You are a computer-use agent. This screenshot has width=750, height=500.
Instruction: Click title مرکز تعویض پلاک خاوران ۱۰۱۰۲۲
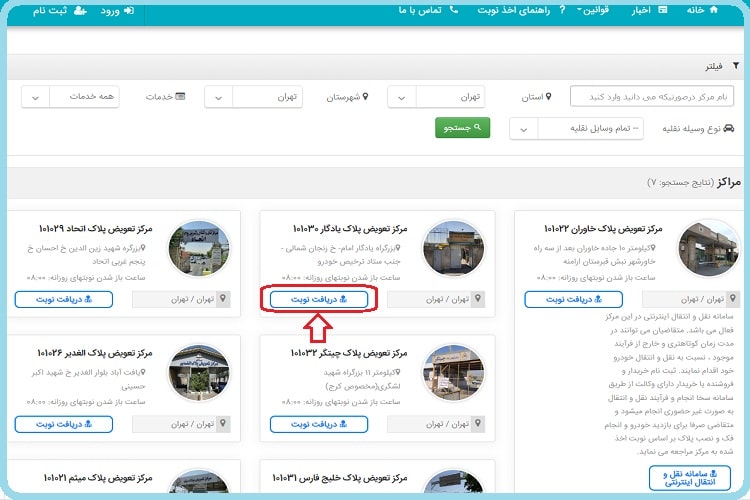click(x=603, y=229)
